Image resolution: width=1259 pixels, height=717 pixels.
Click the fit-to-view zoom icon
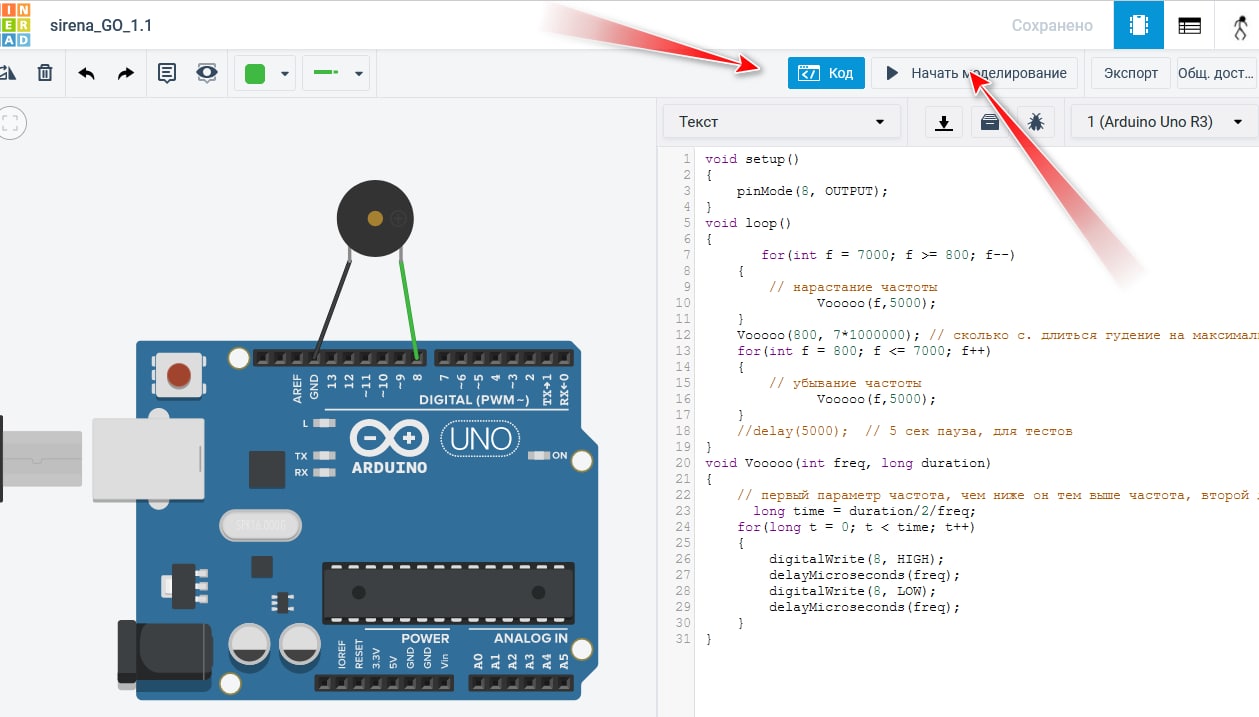(11, 124)
